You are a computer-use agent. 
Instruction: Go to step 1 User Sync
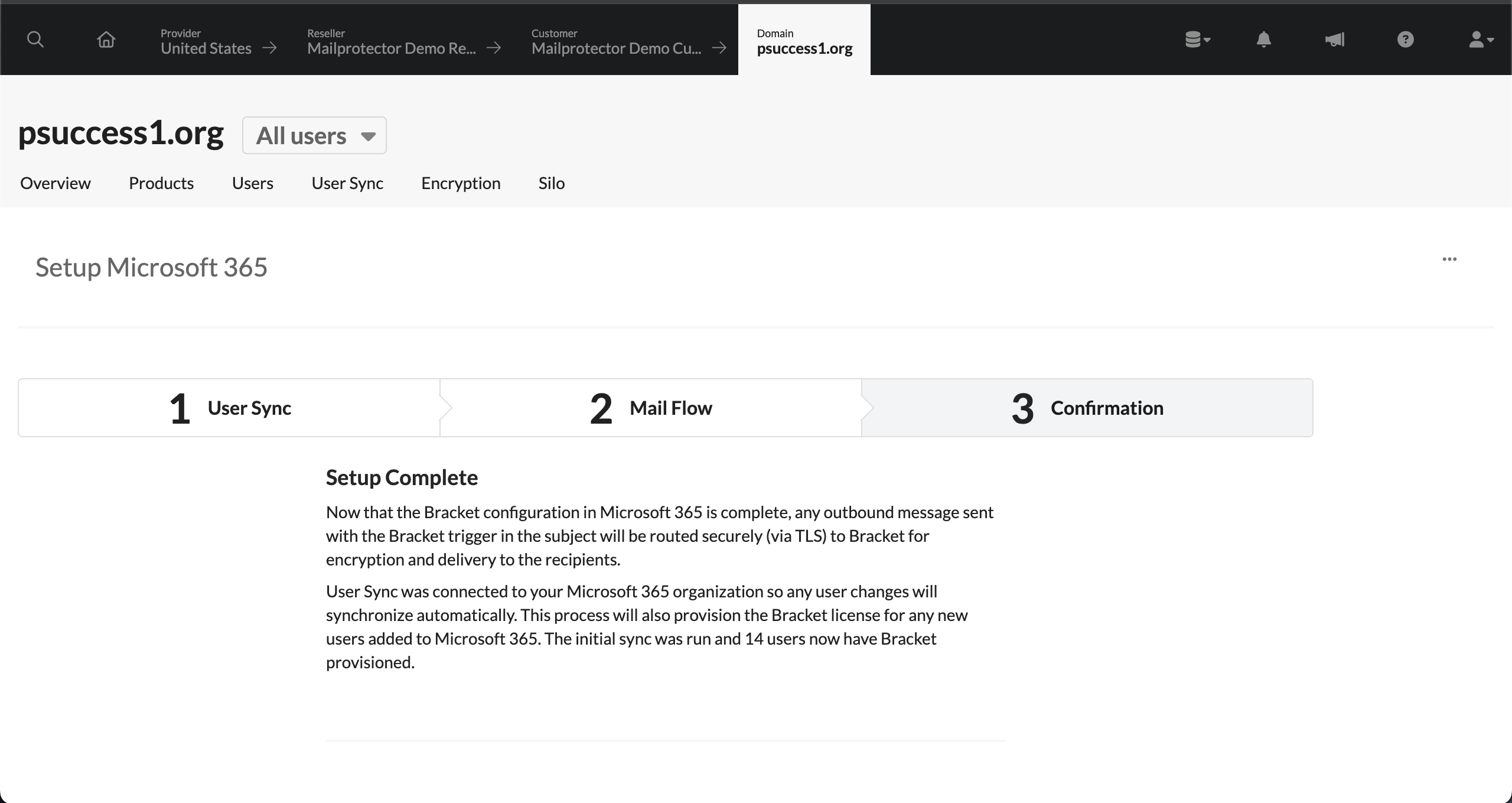[x=229, y=408]
